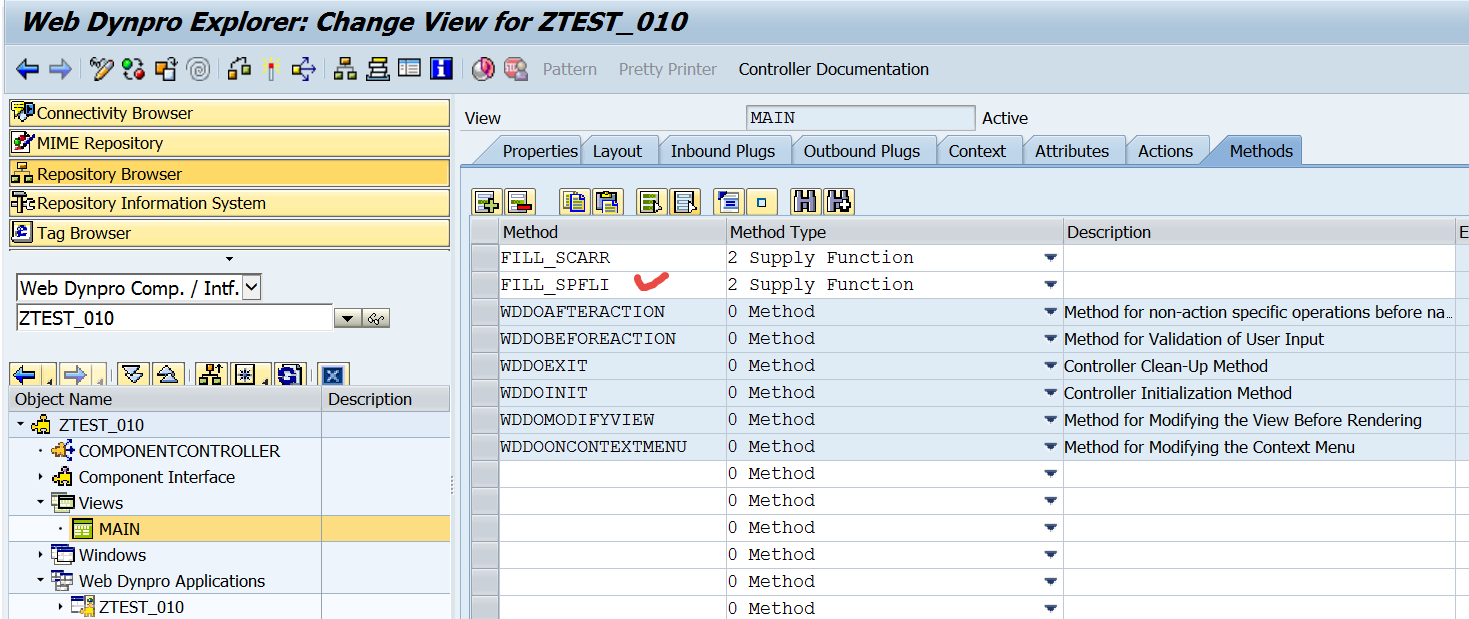Image resolution: width=1469 pixels, height=619 pixels.
Task: Click the blue Back arrow in top toolbar
Action: tap(28, 69)
